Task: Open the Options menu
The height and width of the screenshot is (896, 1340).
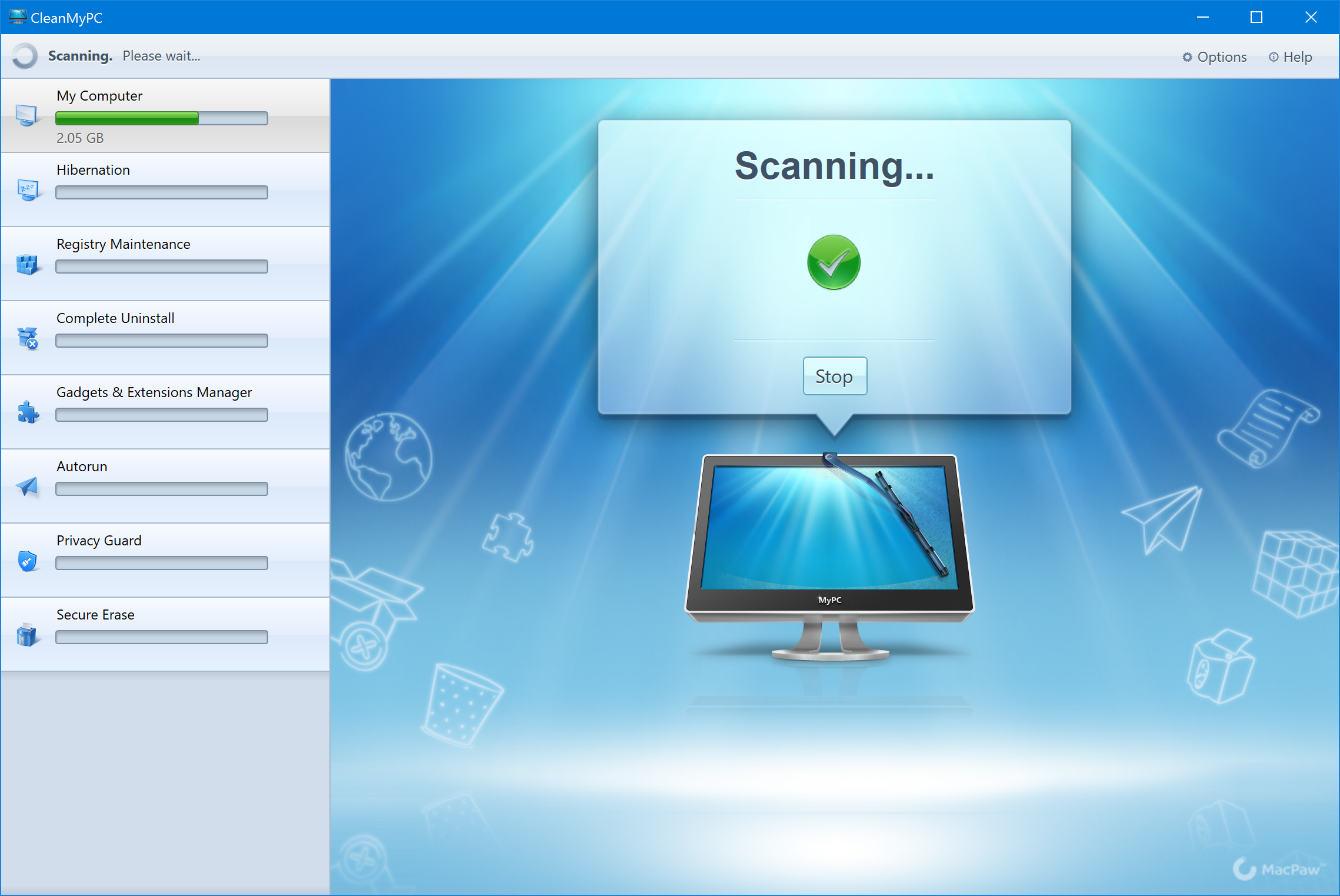Action: (x=1218, y=56)
